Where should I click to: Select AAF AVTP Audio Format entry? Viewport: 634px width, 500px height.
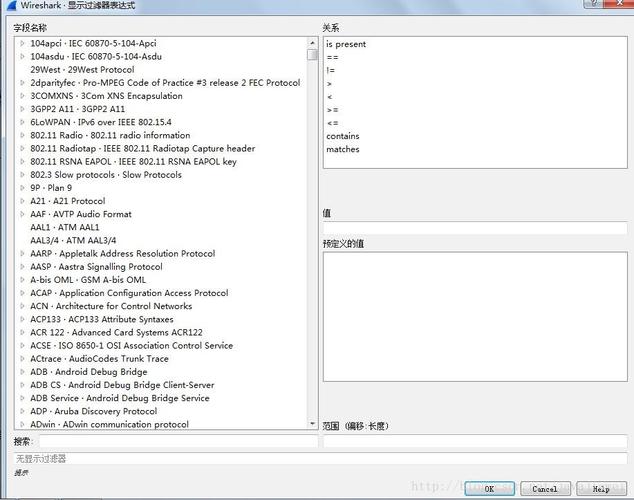click(x=81, y=214)
